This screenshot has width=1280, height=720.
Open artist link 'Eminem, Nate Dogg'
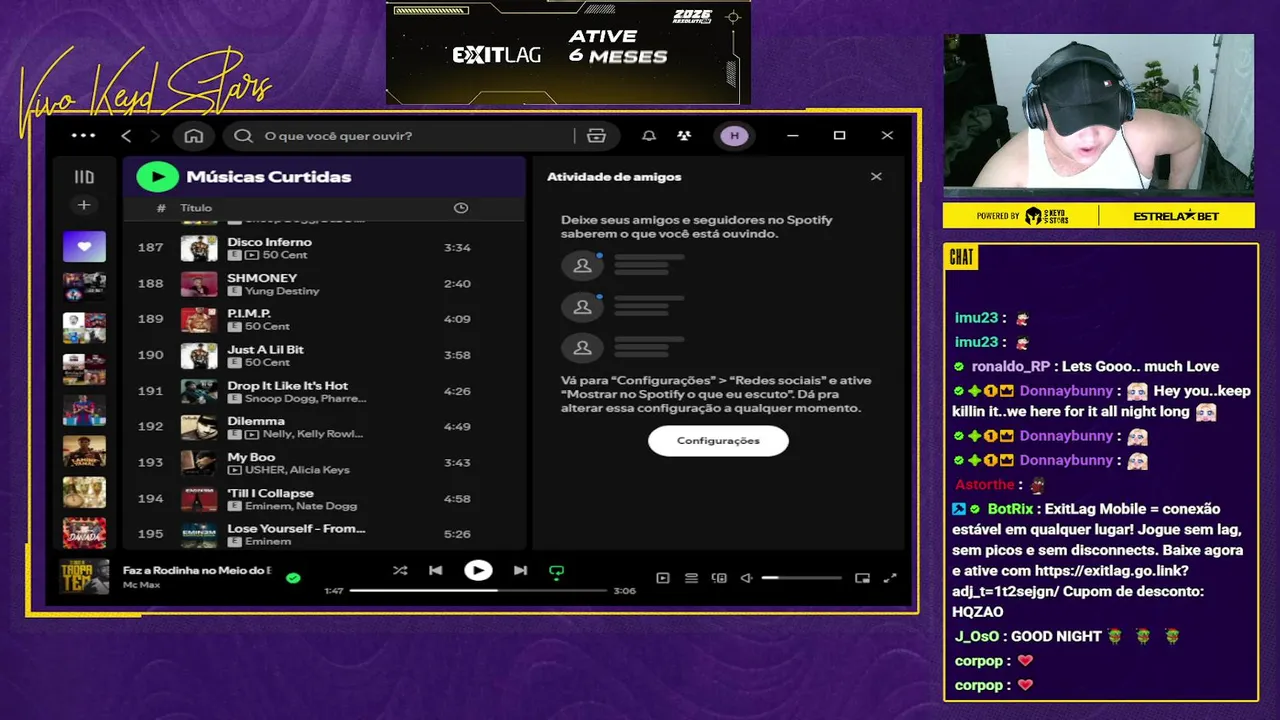click(x=301, y=506)
